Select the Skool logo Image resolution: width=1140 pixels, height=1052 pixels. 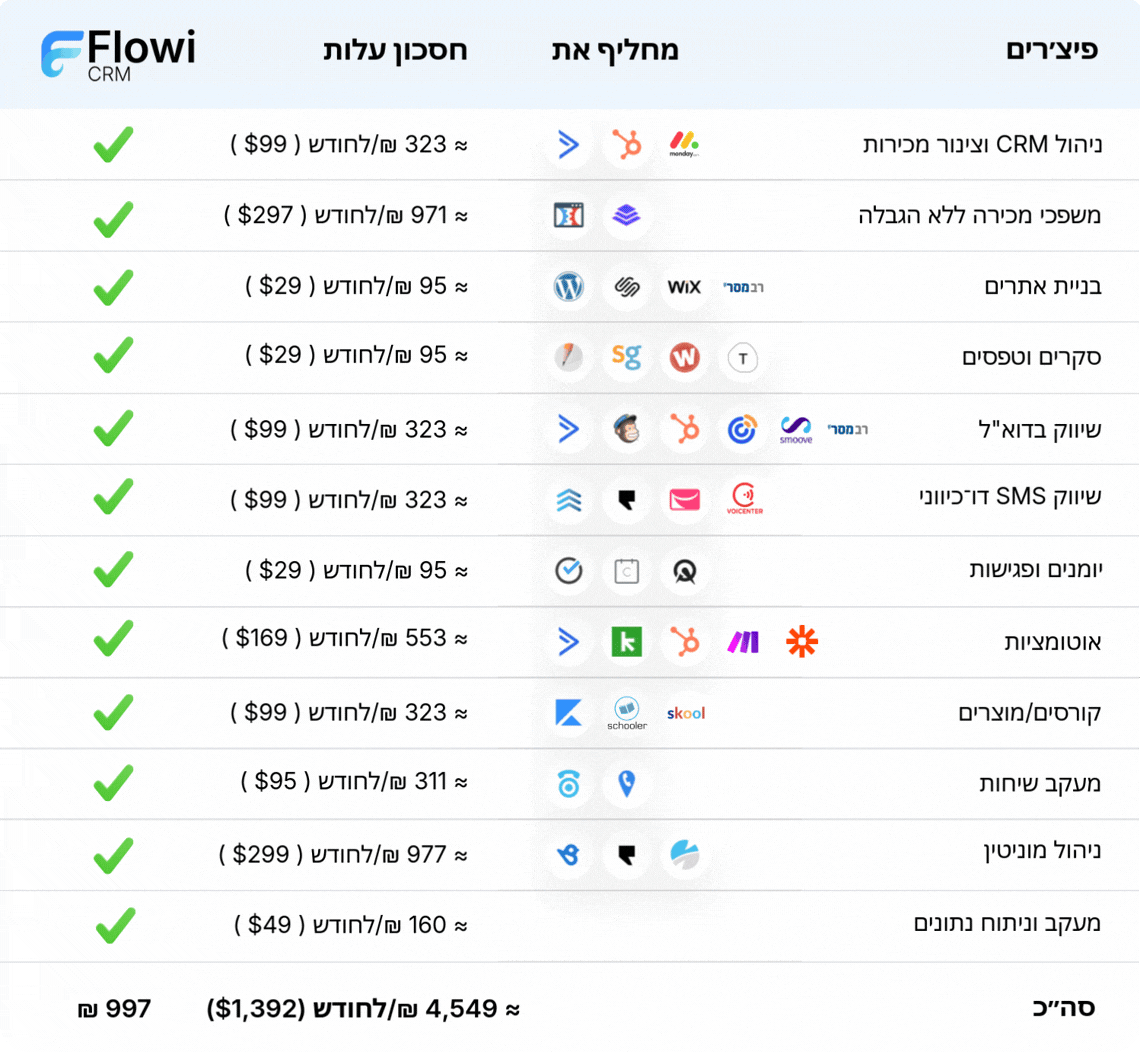[685, 713]
